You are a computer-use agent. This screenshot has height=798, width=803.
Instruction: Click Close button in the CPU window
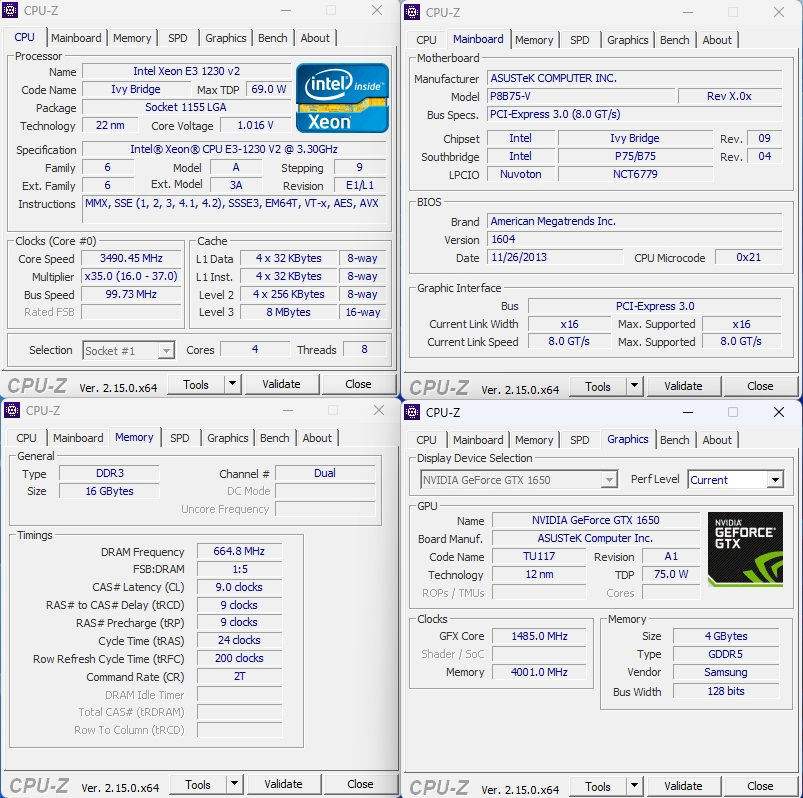click(x=358, y=384)
